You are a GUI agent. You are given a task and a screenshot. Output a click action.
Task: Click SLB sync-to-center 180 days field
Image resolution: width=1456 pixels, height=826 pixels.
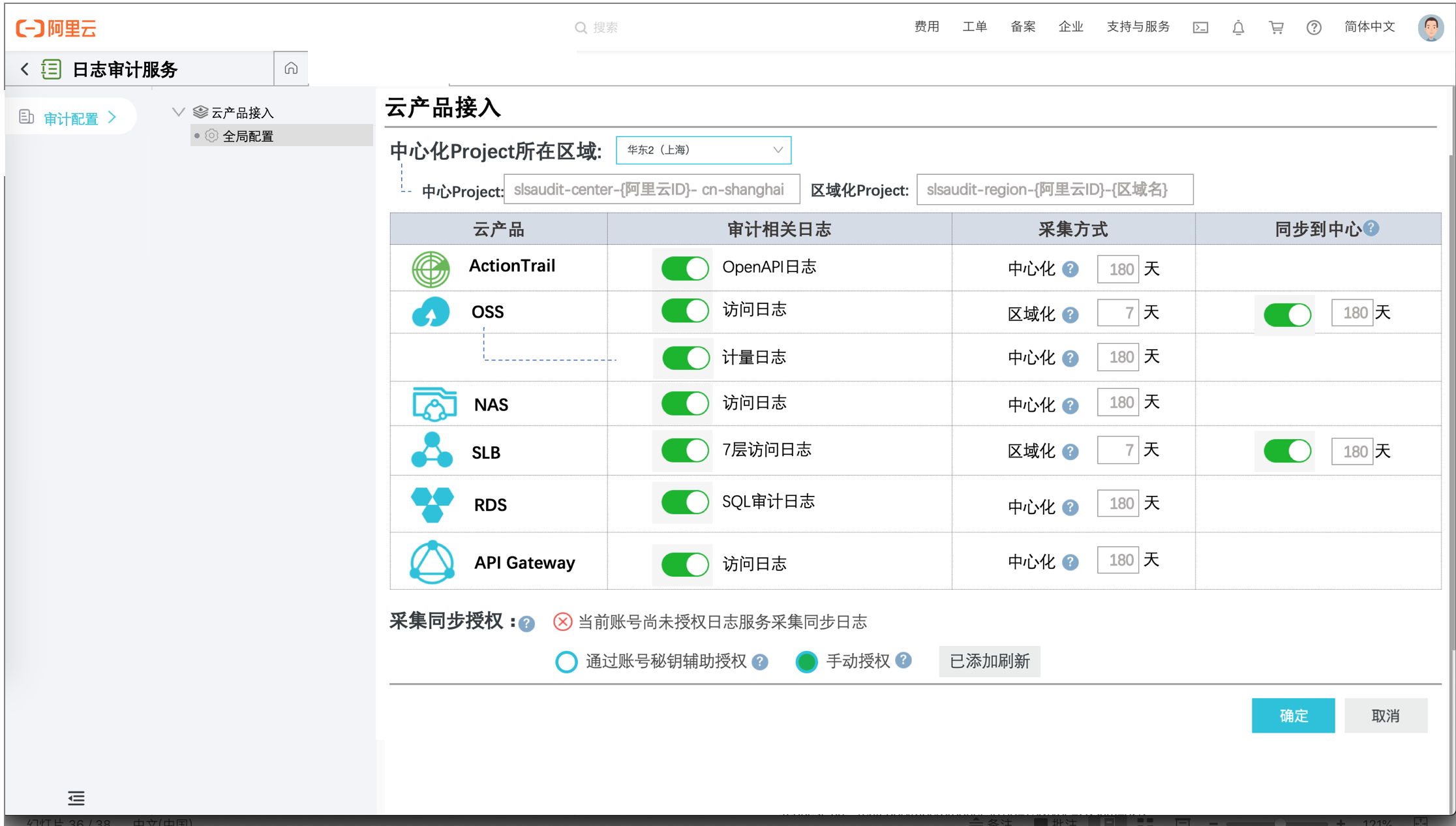1352,451
